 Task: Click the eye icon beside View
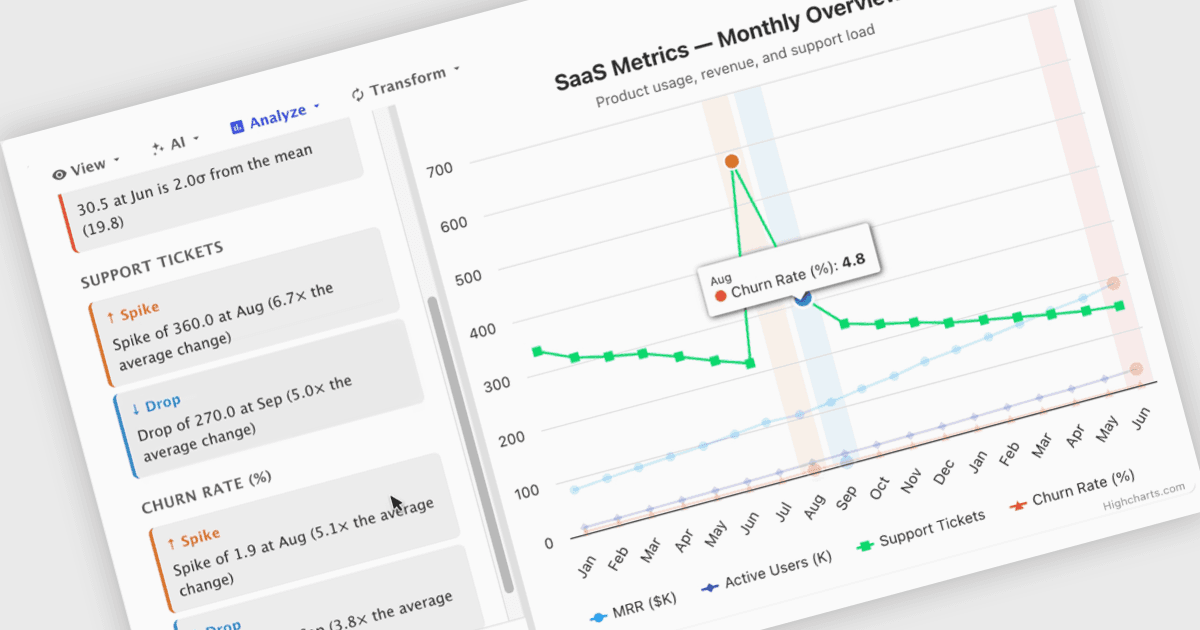[60, 173]
